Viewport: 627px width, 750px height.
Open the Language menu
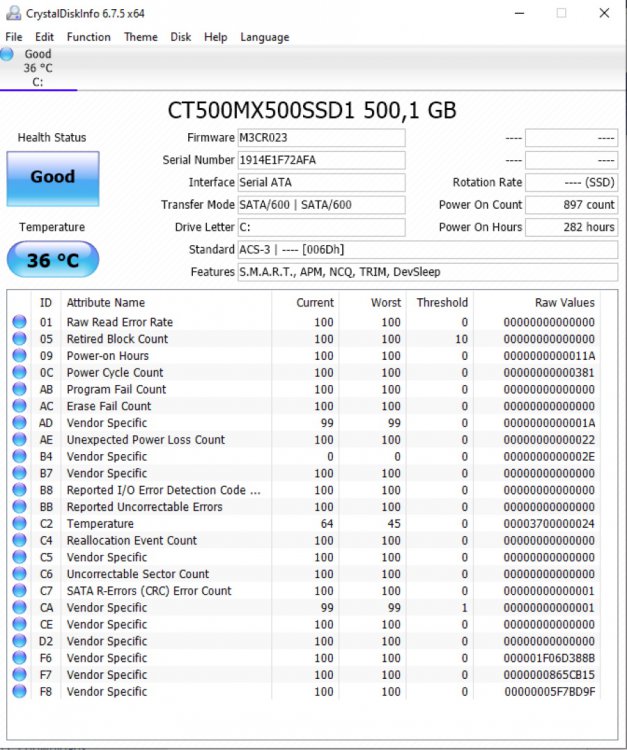264,37
